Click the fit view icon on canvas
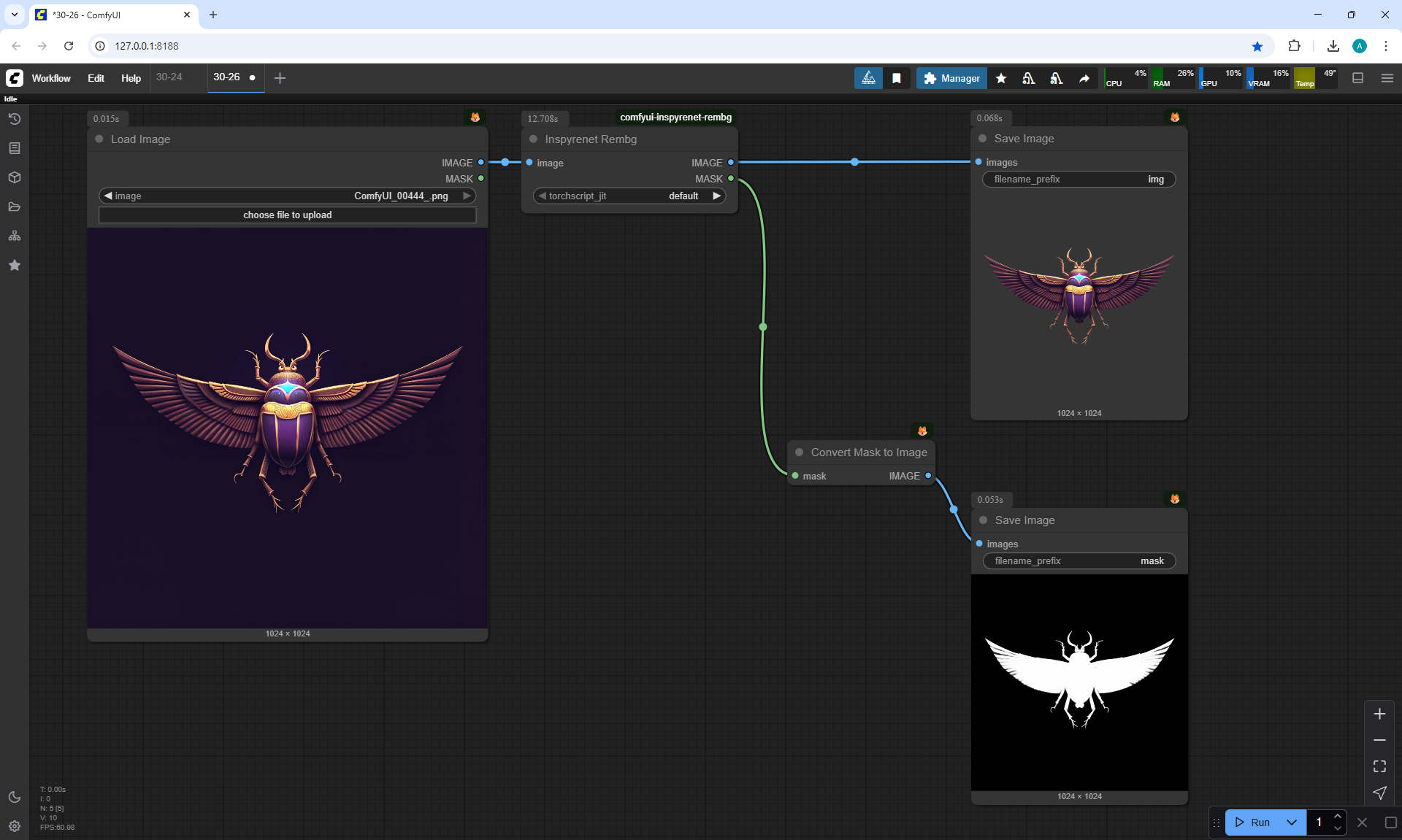This screenshot has height=840, width=1402. pyautogui.click(x=1379, y=766)
